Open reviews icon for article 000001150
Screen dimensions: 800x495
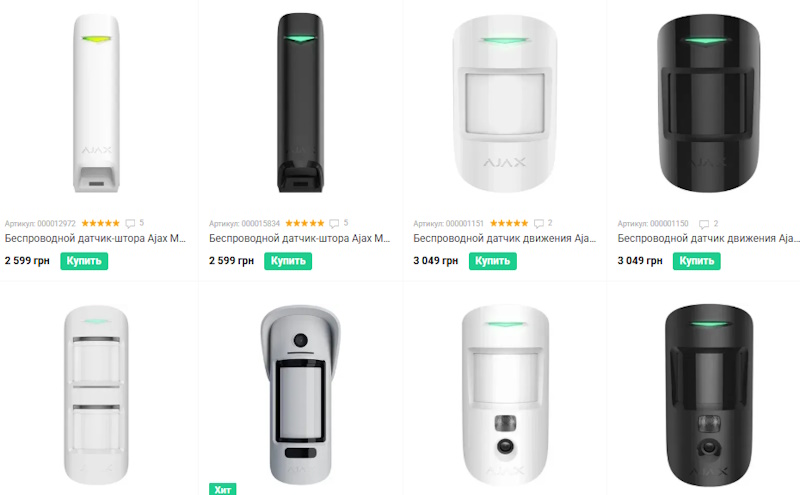pyautogui.click(x=704, y=223)
